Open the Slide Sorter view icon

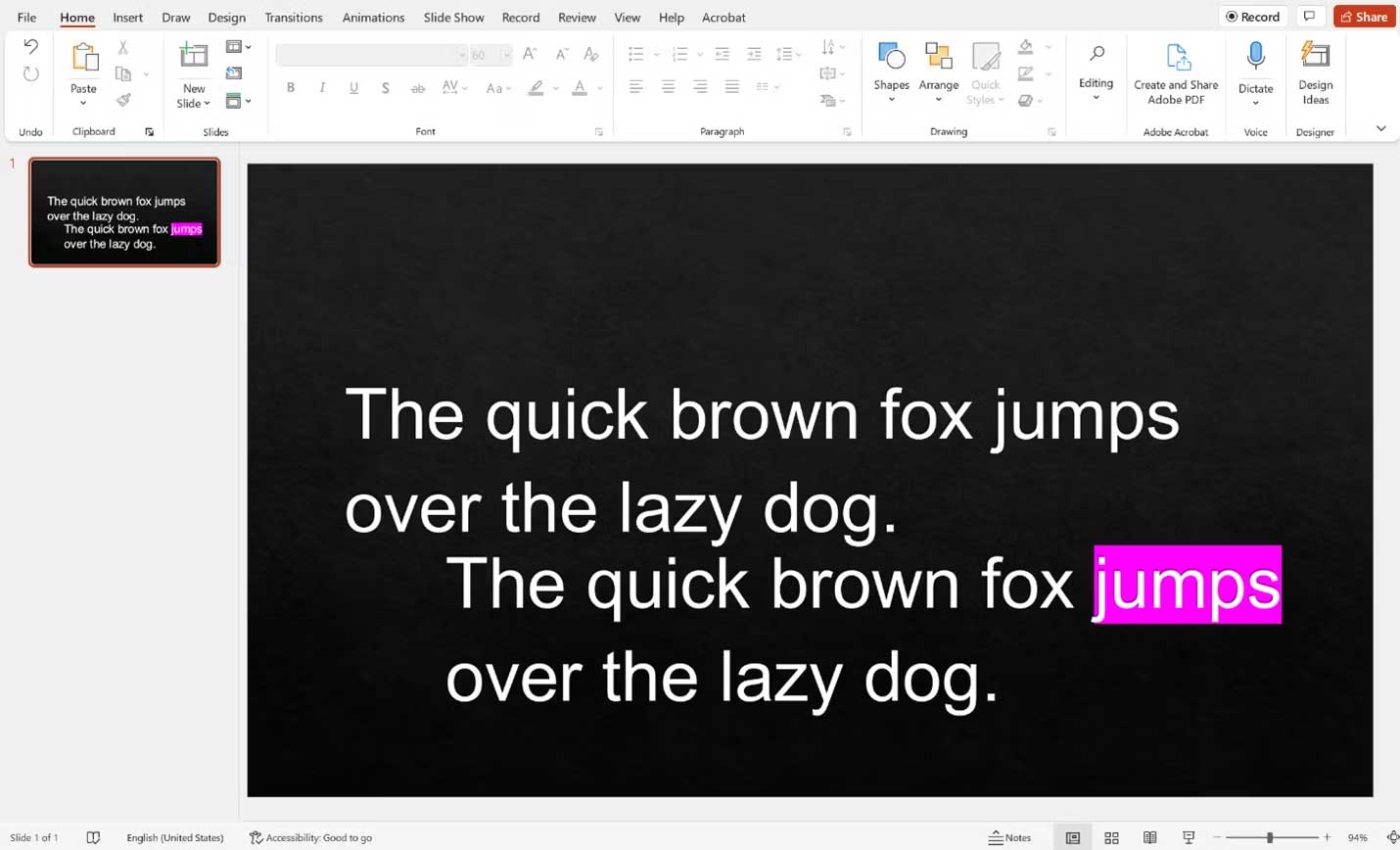coord(1111,837)
